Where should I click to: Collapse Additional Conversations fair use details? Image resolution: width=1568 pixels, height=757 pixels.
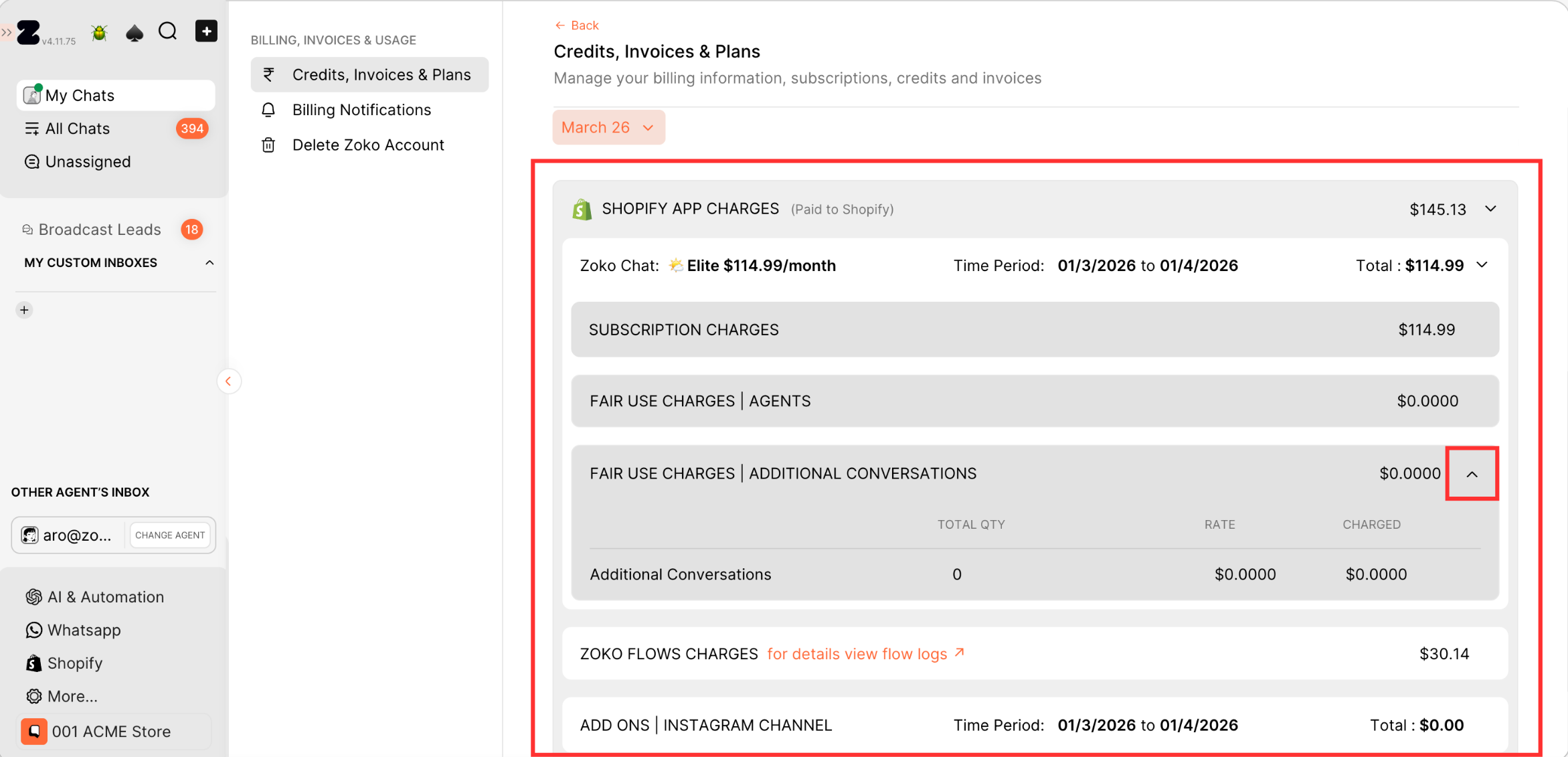tap(1472, 474)
